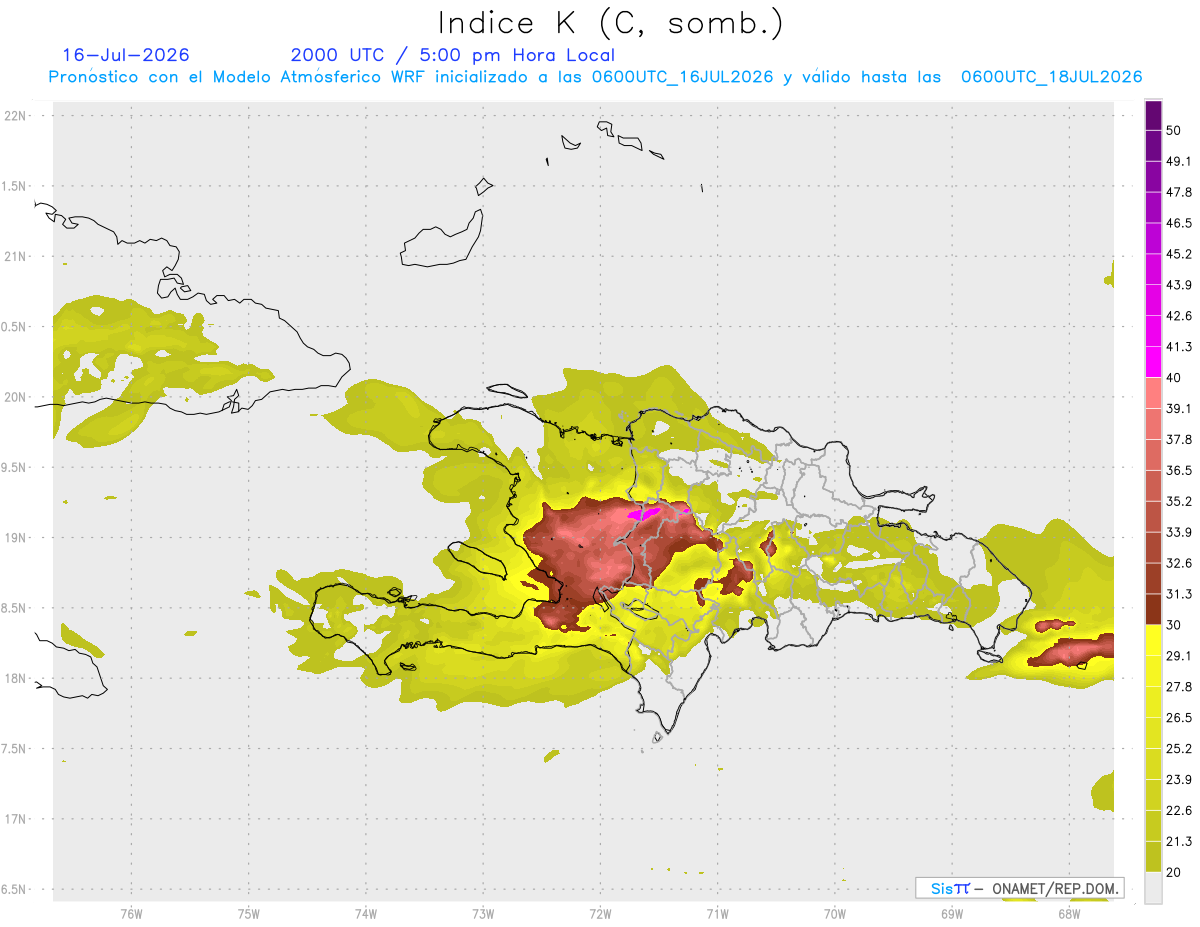
Task: Click the colorbar value "41.3"
Action: [x=1179, y=347]
